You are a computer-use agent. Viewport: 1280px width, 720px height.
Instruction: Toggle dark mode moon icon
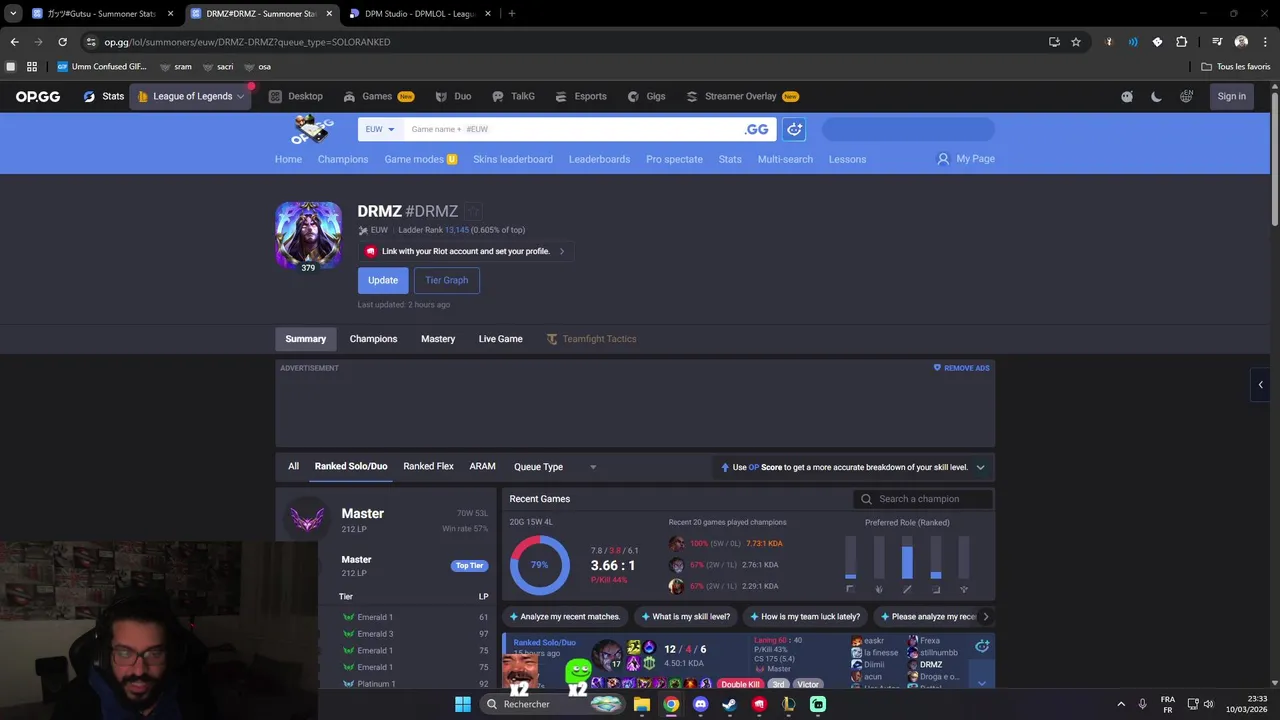click(x=1157, y=96)
